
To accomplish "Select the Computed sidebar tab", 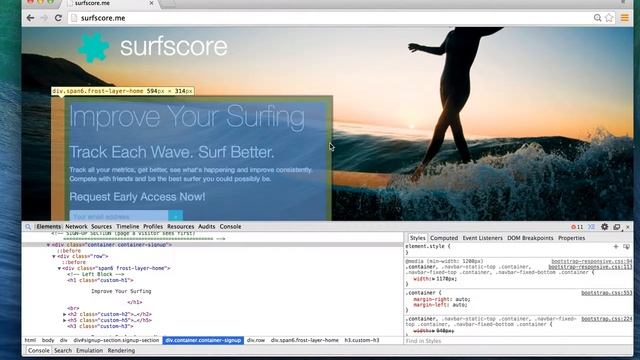I will [444, 238].
